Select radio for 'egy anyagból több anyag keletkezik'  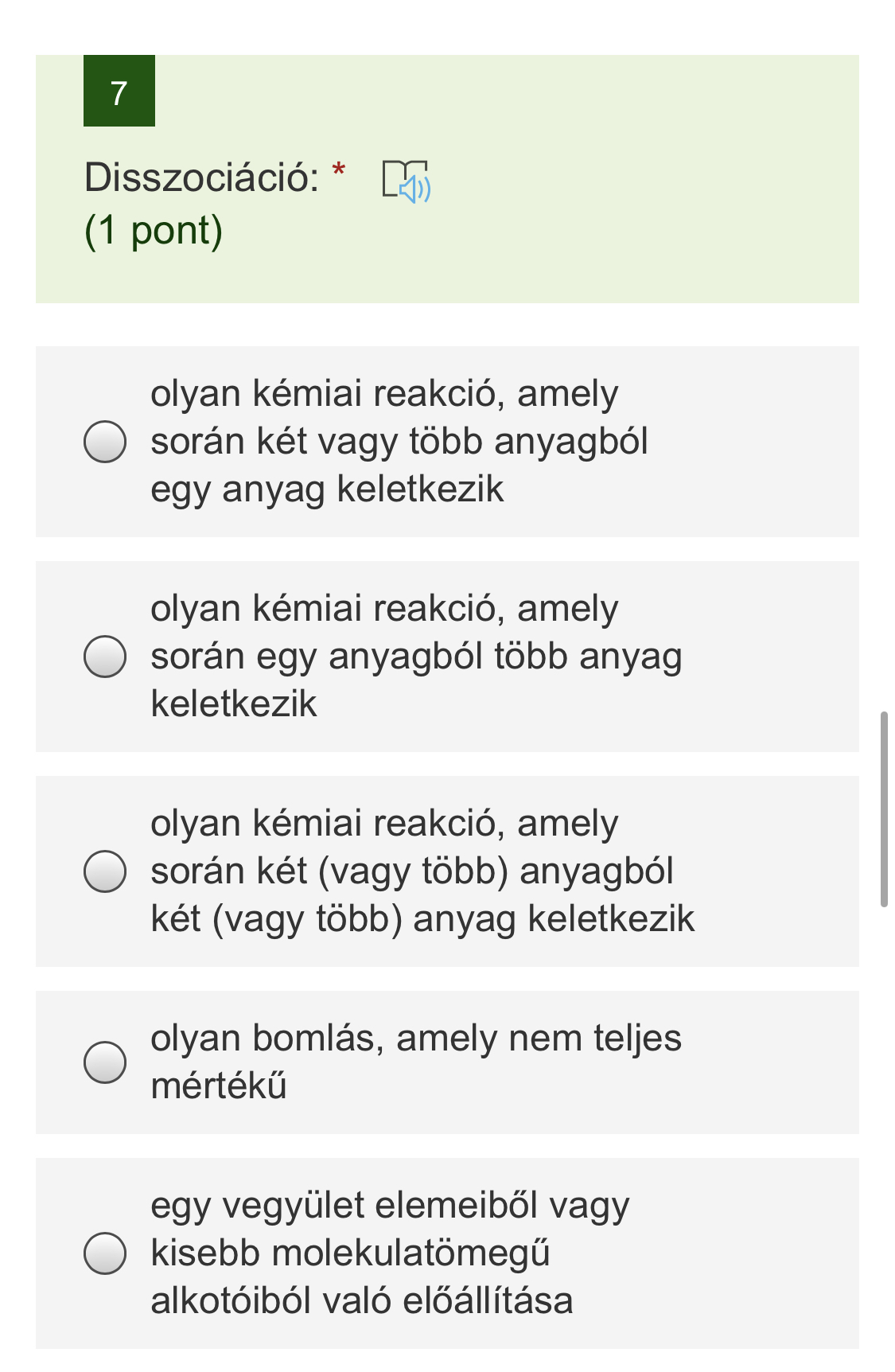105,657
